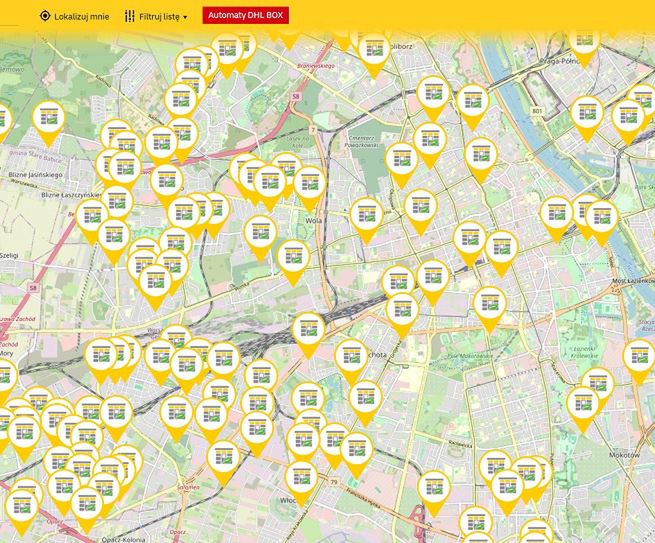
Task: Click the Mokotów district label
Action: pyautogui.click(x=624, y=455)
